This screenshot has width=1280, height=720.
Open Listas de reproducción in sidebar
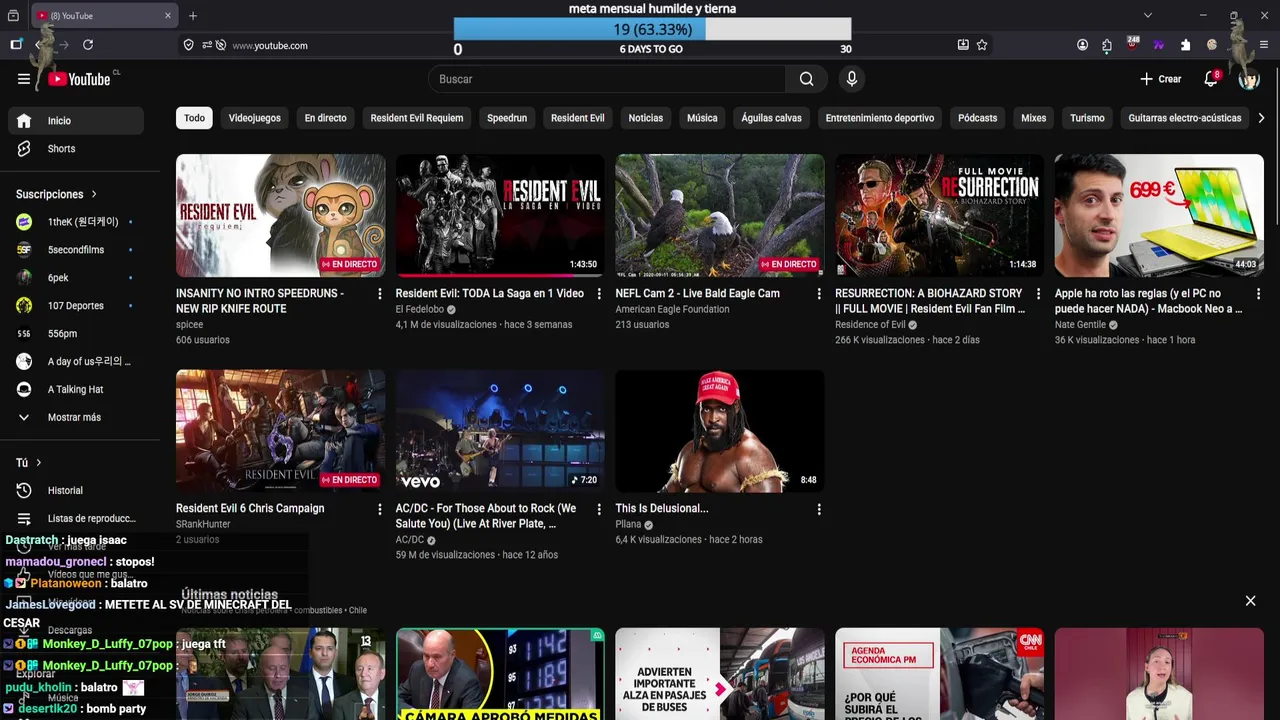point(76,519)
